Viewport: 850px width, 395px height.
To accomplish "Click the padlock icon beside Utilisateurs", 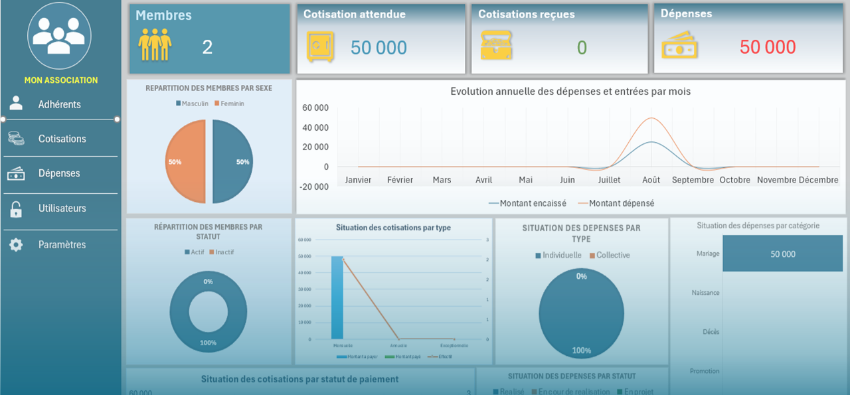I will point(16,209).
